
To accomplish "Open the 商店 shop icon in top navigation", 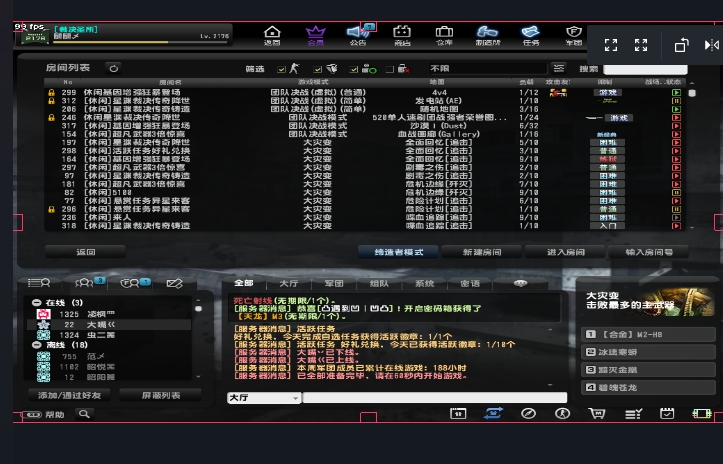I will 402,35.
